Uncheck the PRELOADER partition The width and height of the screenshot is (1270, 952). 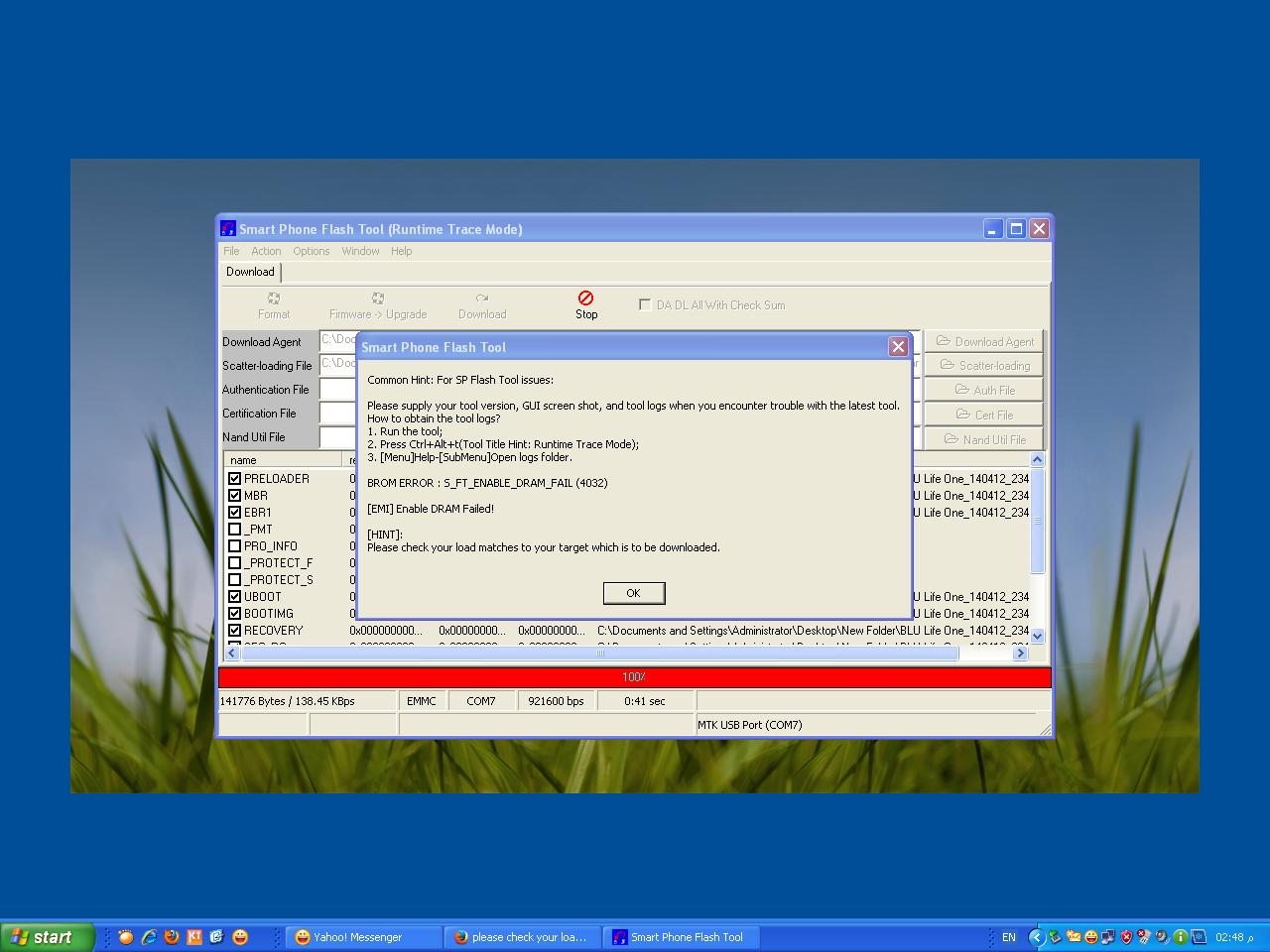pyautogui.click(x=235, y=479)
